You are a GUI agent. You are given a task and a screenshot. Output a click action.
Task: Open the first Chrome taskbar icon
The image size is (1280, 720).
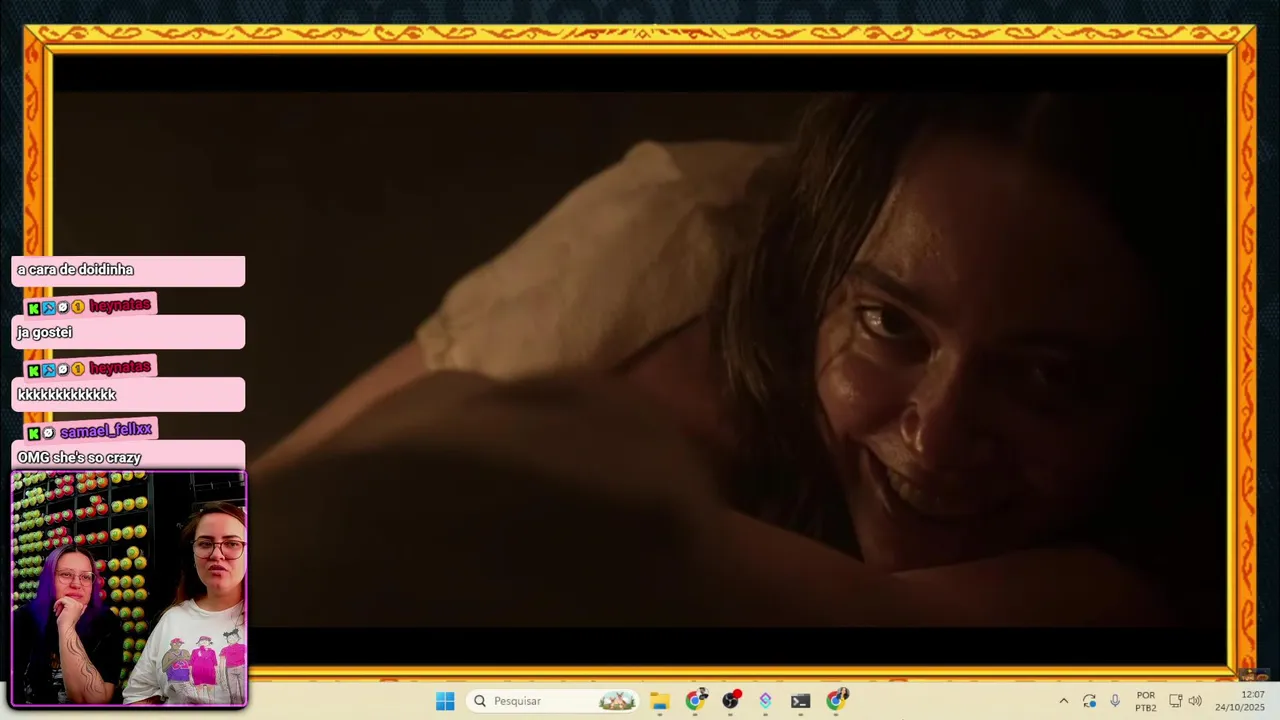pos(695,701)
